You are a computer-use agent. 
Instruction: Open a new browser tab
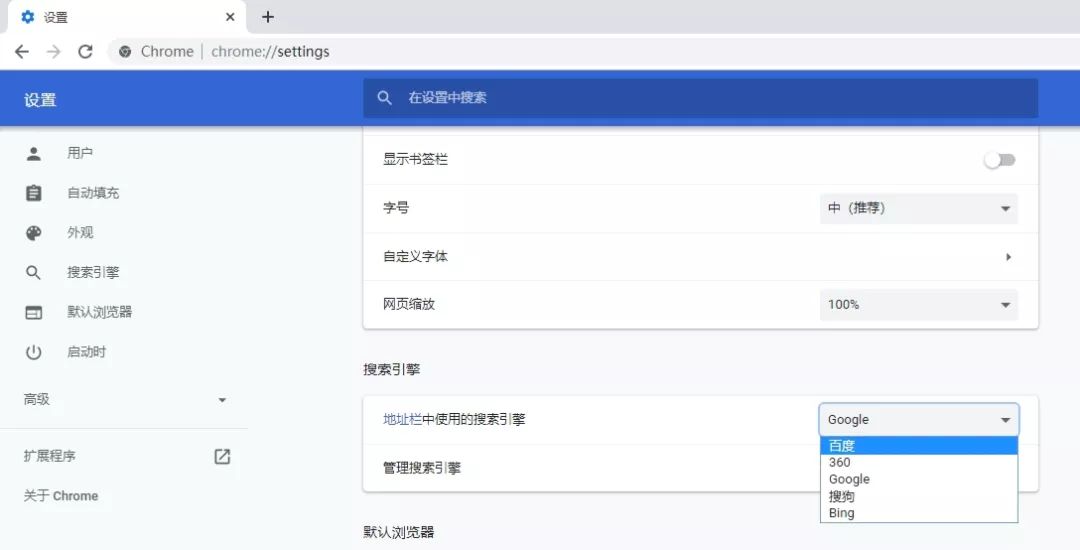pyautogui.click(x=268, y=17)
